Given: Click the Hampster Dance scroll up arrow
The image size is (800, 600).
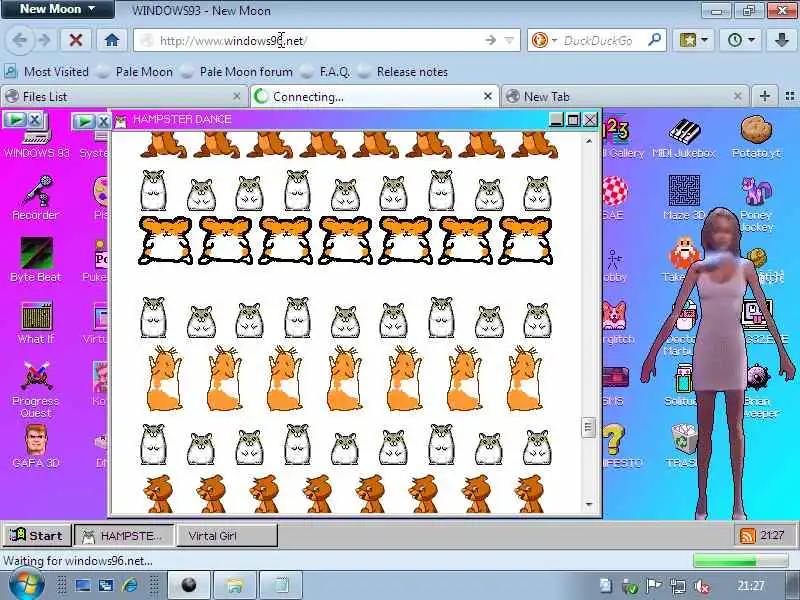Looking at the screenshot, I should pos(589,141).
